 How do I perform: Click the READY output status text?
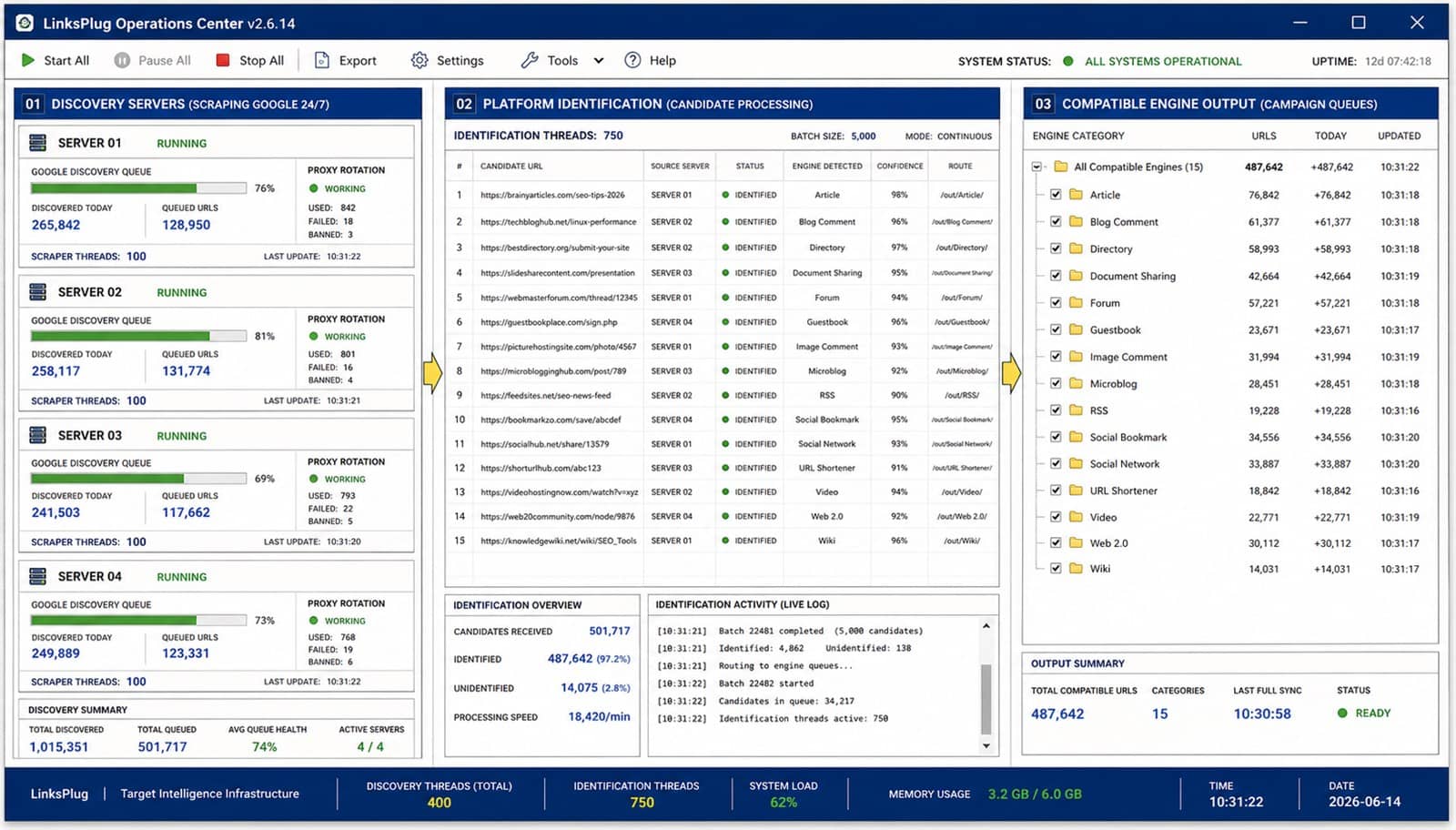[1373, 713]
